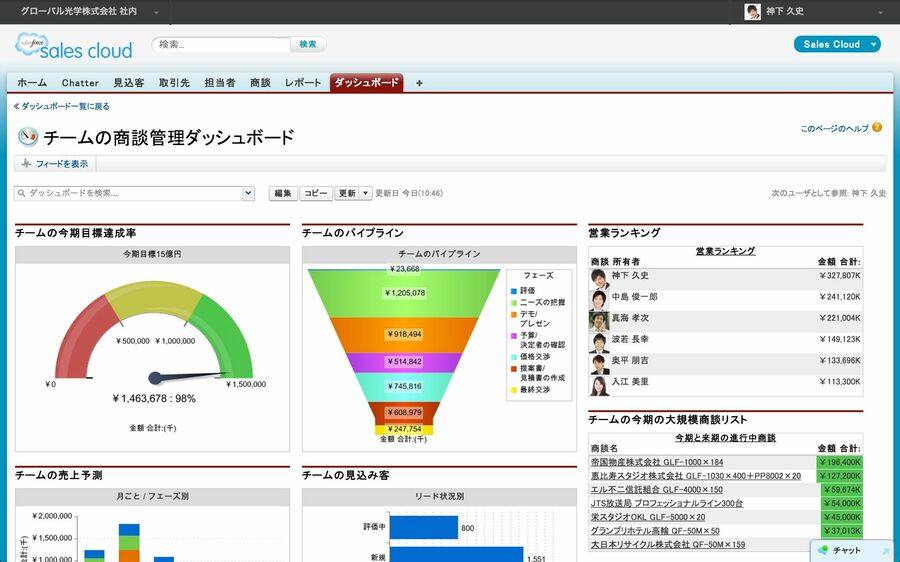Open the Sales Cloud app switcher dropdown
The image size is (900, 562).
pos(874,44)
